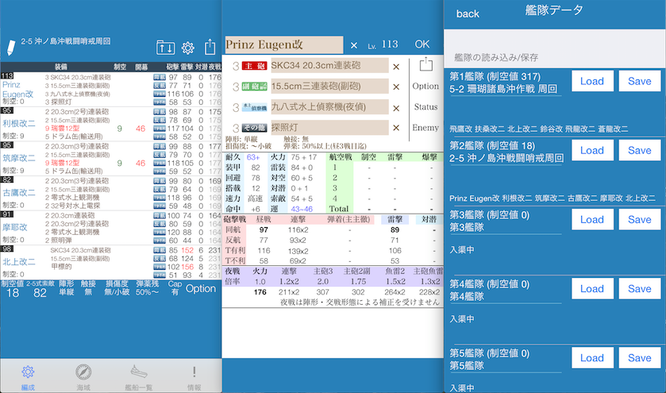Tap the green 副砲 equipment type icon
Viewport: 666px width, 393px height.
(x=254, y=87)
